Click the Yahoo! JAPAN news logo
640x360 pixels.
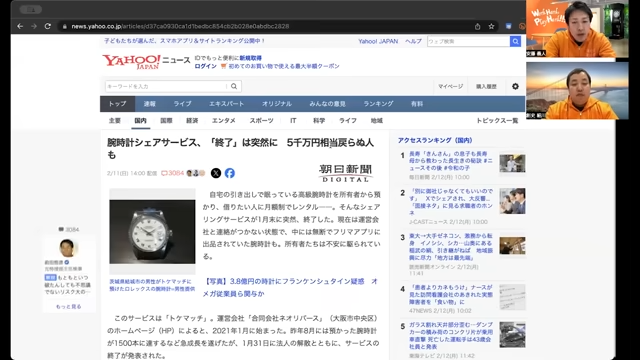click(x=146, y=62)
